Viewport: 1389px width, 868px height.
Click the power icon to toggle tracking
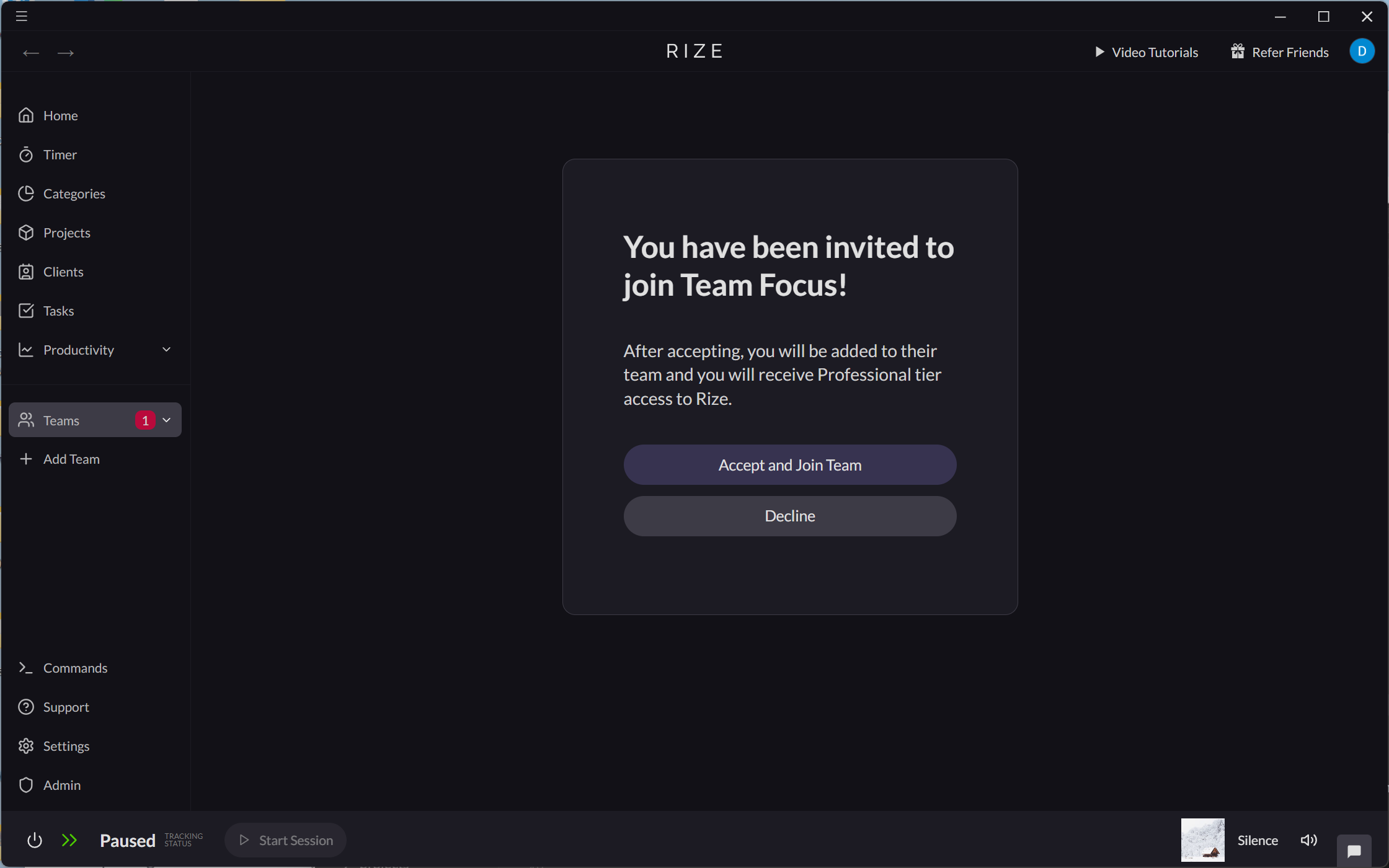click(34, 840)
